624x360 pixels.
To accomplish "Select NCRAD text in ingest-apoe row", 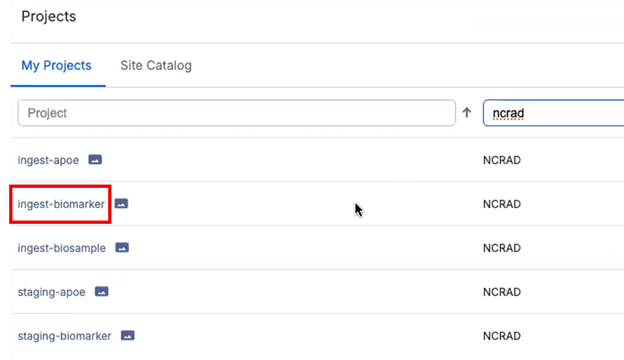I will point(502,160).
